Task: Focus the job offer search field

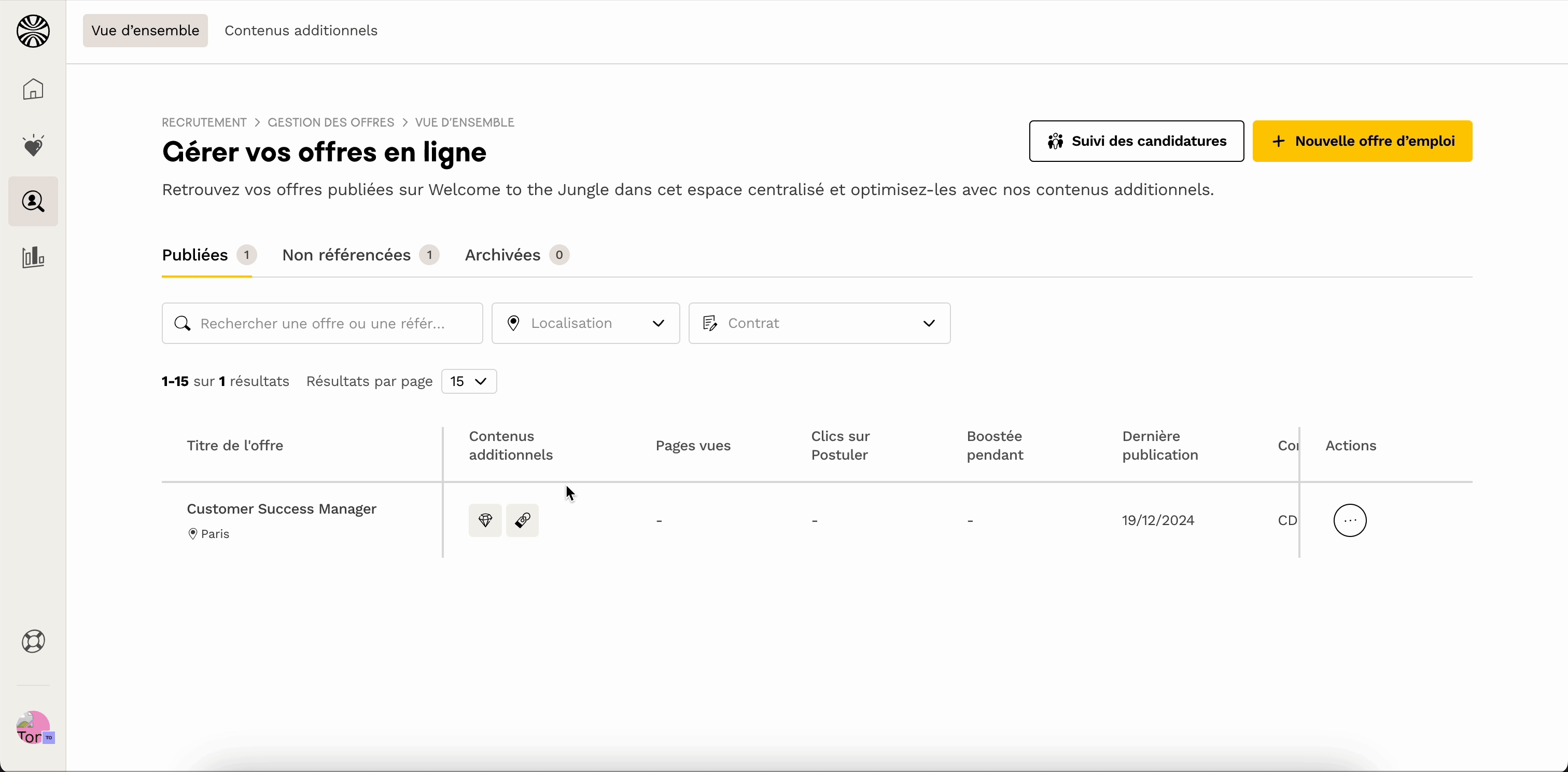Action: point(323,323)
